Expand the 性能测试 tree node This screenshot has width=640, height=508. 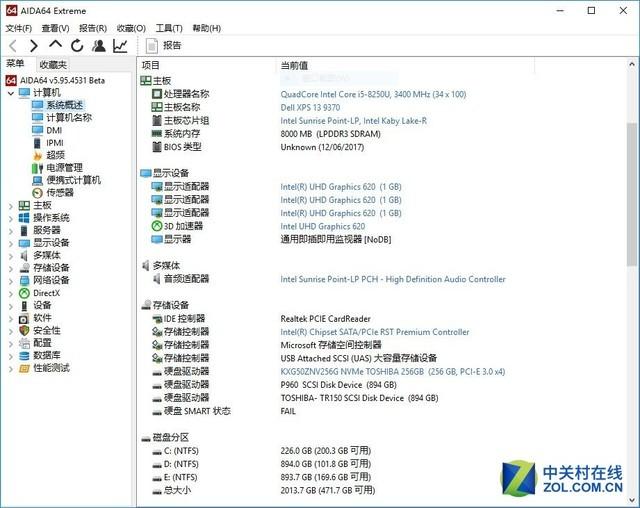11,369
